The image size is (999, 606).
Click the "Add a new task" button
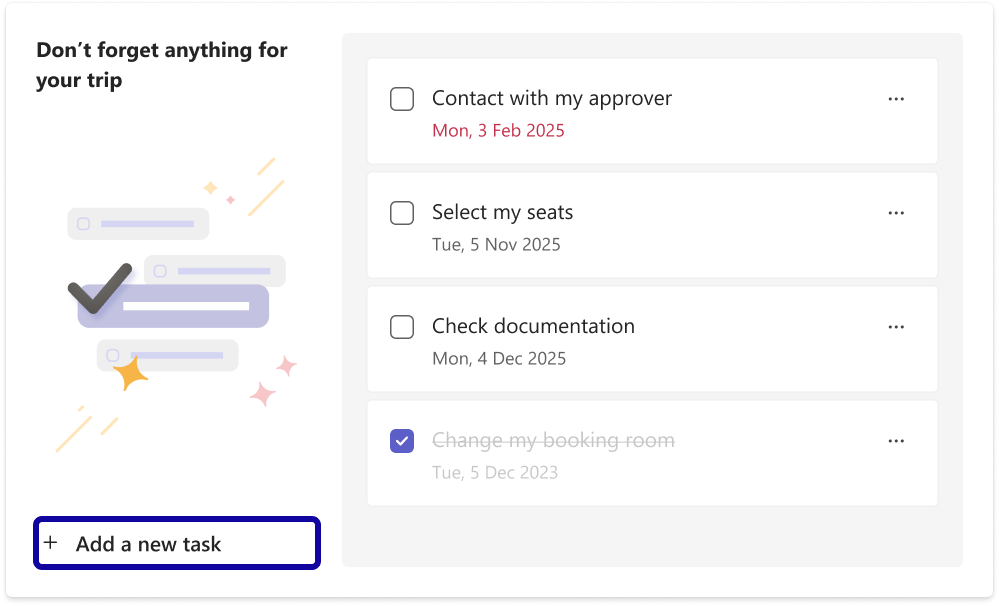pyautogui.click(x=176, y=542)
